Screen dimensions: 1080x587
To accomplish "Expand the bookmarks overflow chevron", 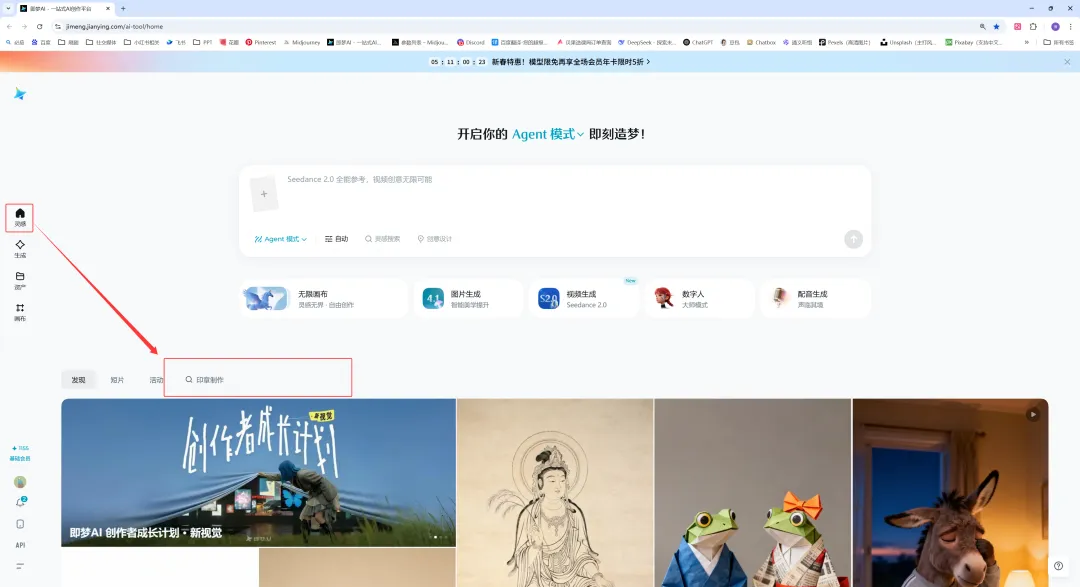I will 1026,43.
